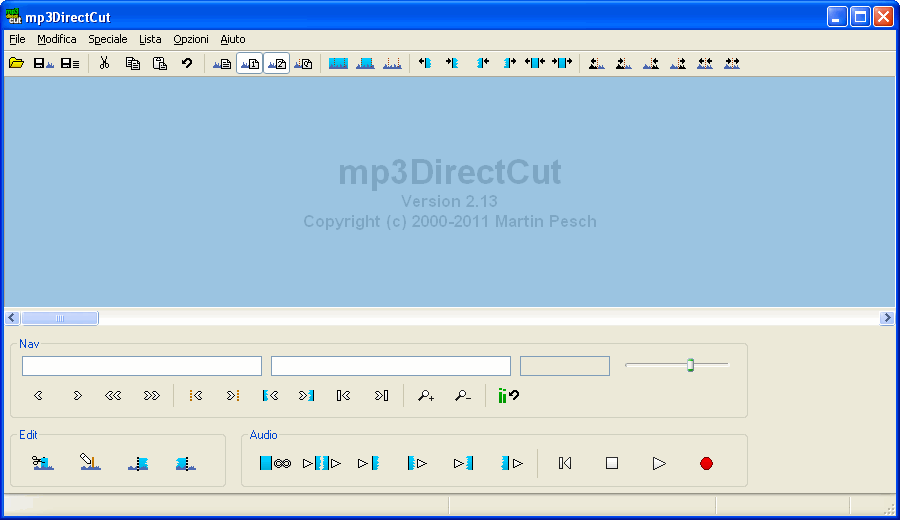The image size is (900, 520).
Task: Click the waveform with document page icon
Action: (222, 63)
